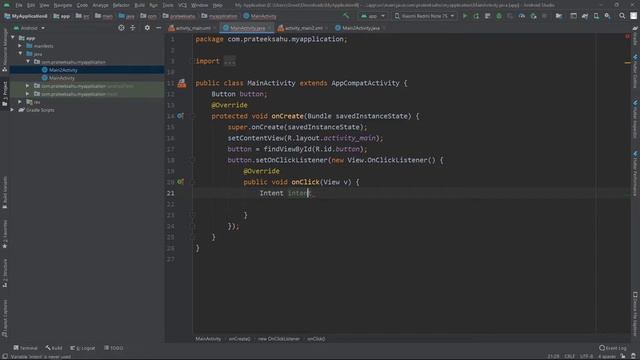This screenshot has width=640, height=360.
Task: Open the app run configuration dropdown
Action: [373, 16]
